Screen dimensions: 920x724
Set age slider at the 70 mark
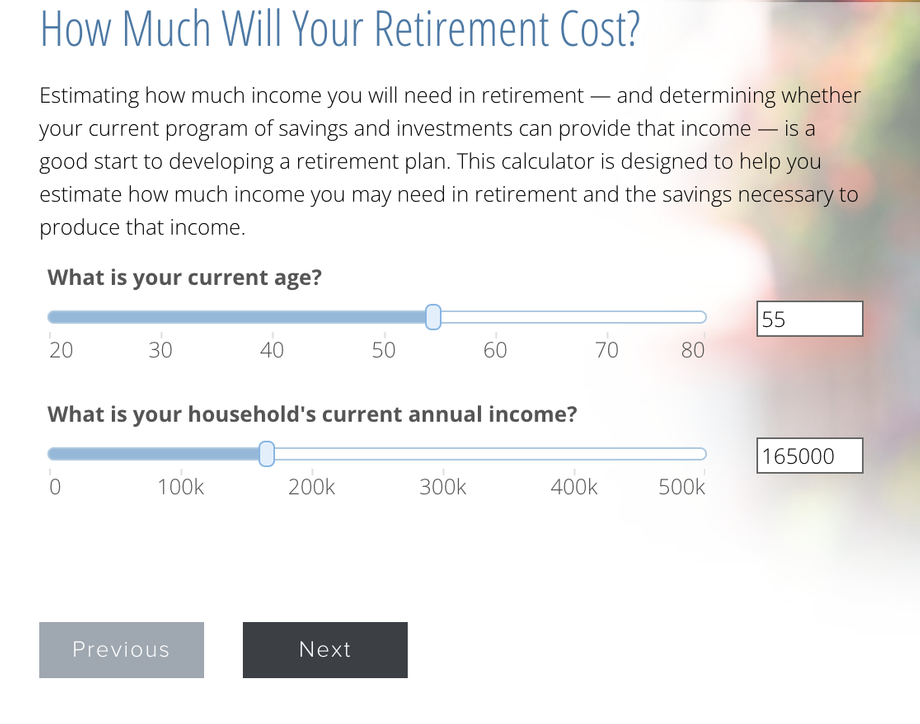(607, 317)
